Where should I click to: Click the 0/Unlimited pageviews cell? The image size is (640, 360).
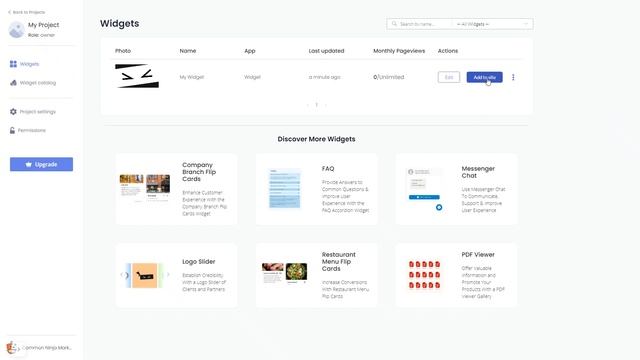389,77
